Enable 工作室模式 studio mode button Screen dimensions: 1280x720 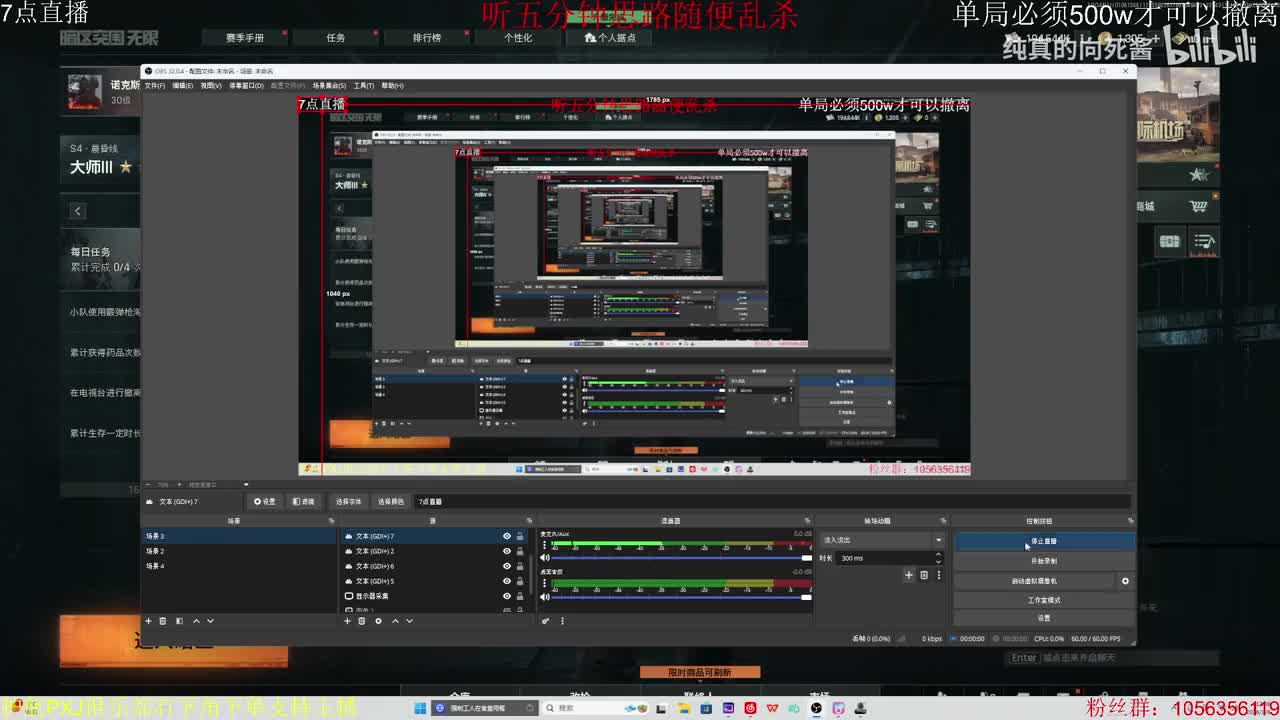pos(1044,600)
